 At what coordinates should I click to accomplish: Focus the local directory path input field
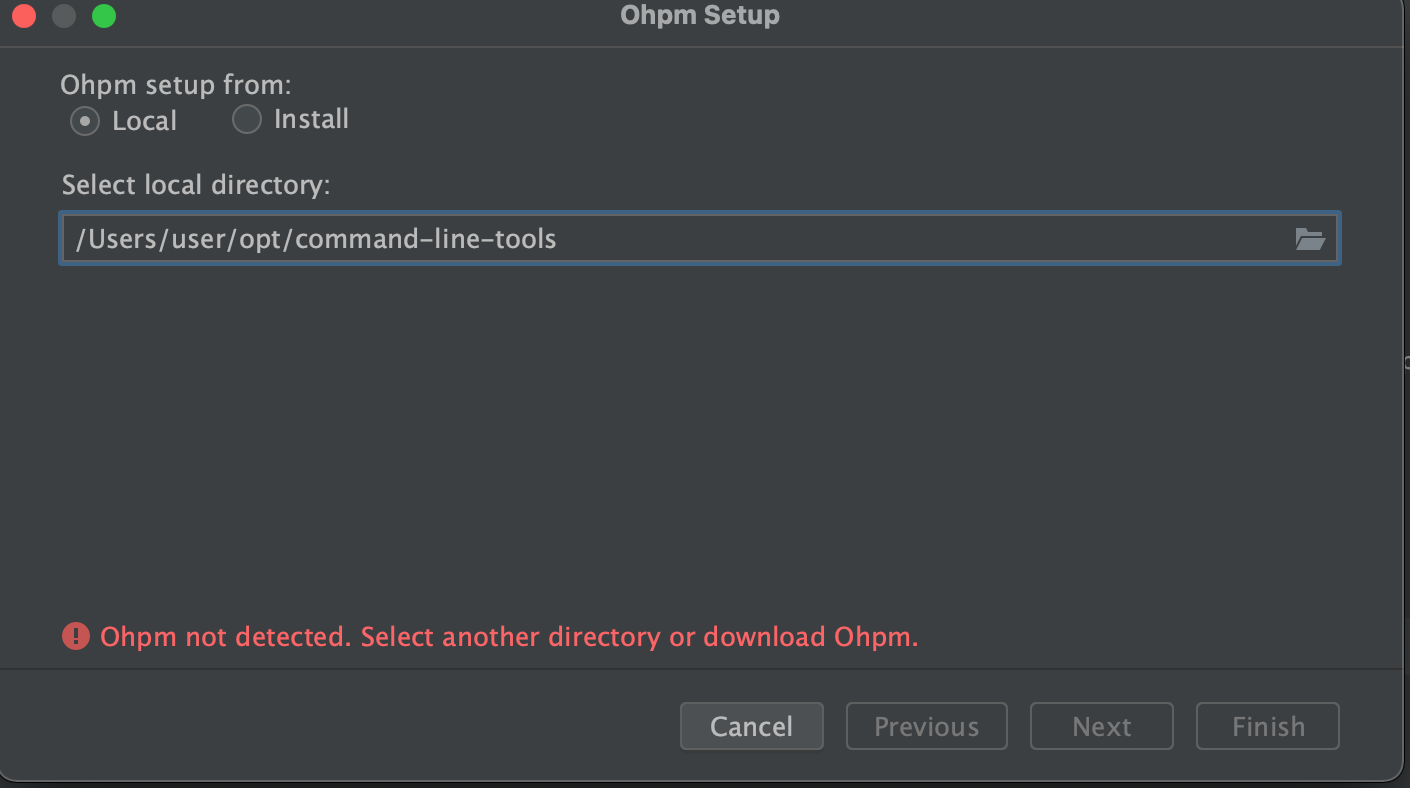[700, 239]
